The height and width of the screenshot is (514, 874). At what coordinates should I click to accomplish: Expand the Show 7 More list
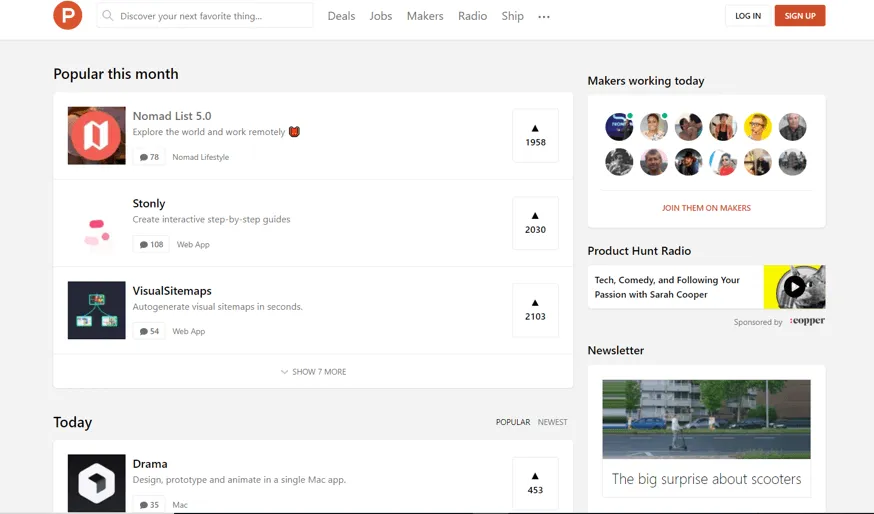pyautogui.click(x=313, y=372)
